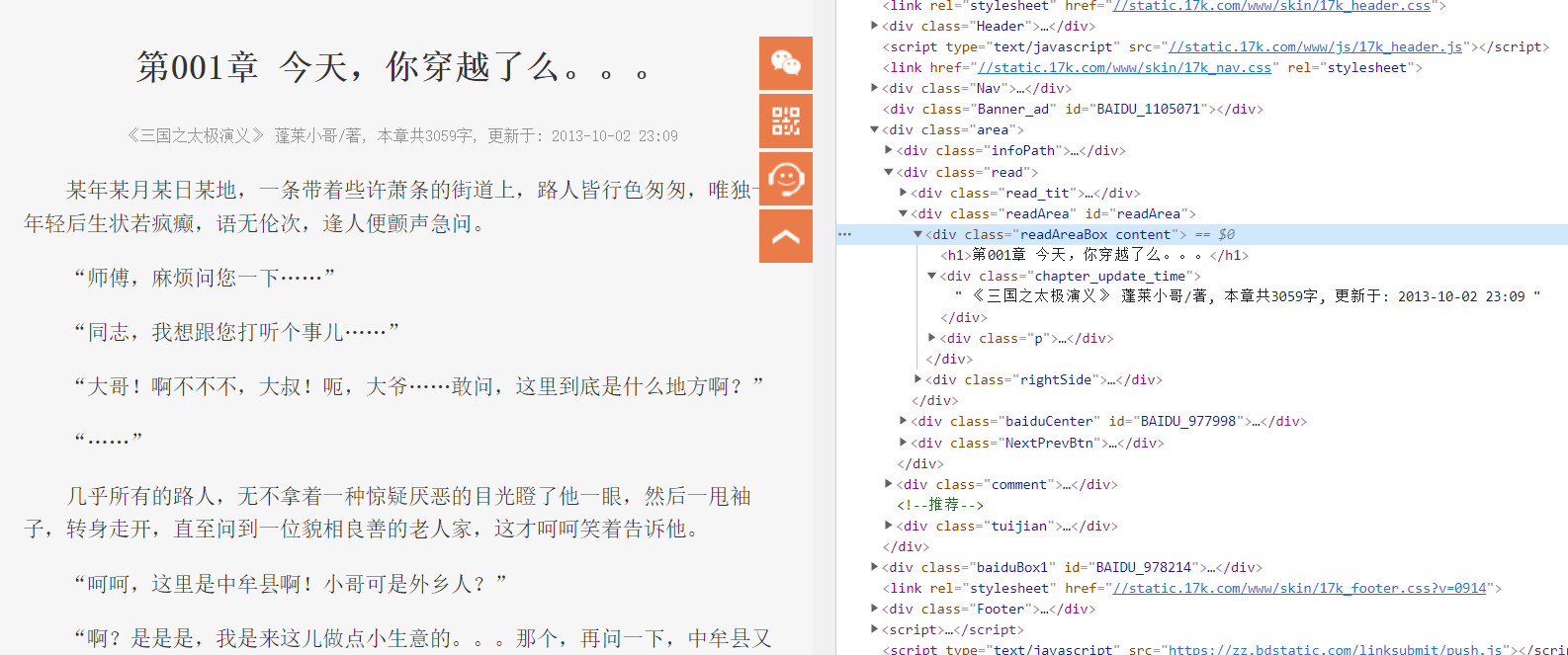This screenshot has height=655, width=1568.
Task: Click the chapter info line with 2013-10-02 23:09
Action: (x=401, y=136)
